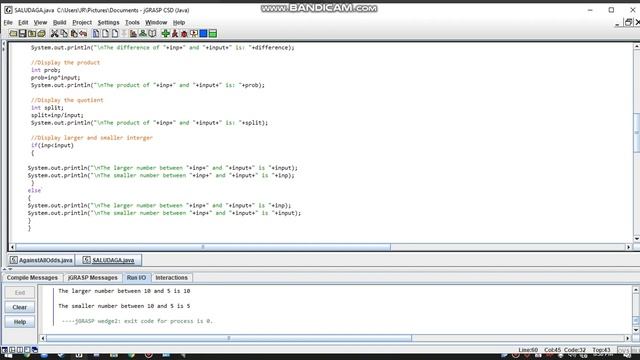Start the debugger with the ladybug icon
The height and width of the screenshot is (360, 640).
click(x=184, y=33)
